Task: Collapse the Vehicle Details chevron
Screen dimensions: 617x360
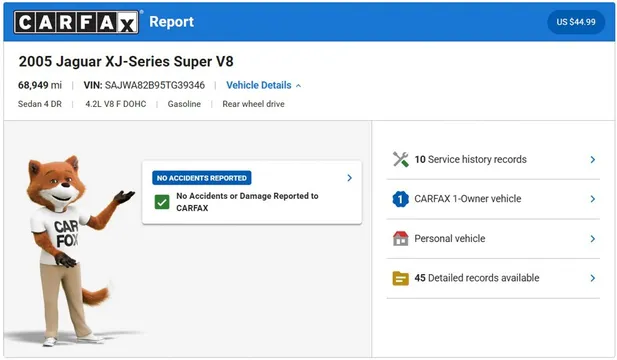Action: (x=298, y=86)
